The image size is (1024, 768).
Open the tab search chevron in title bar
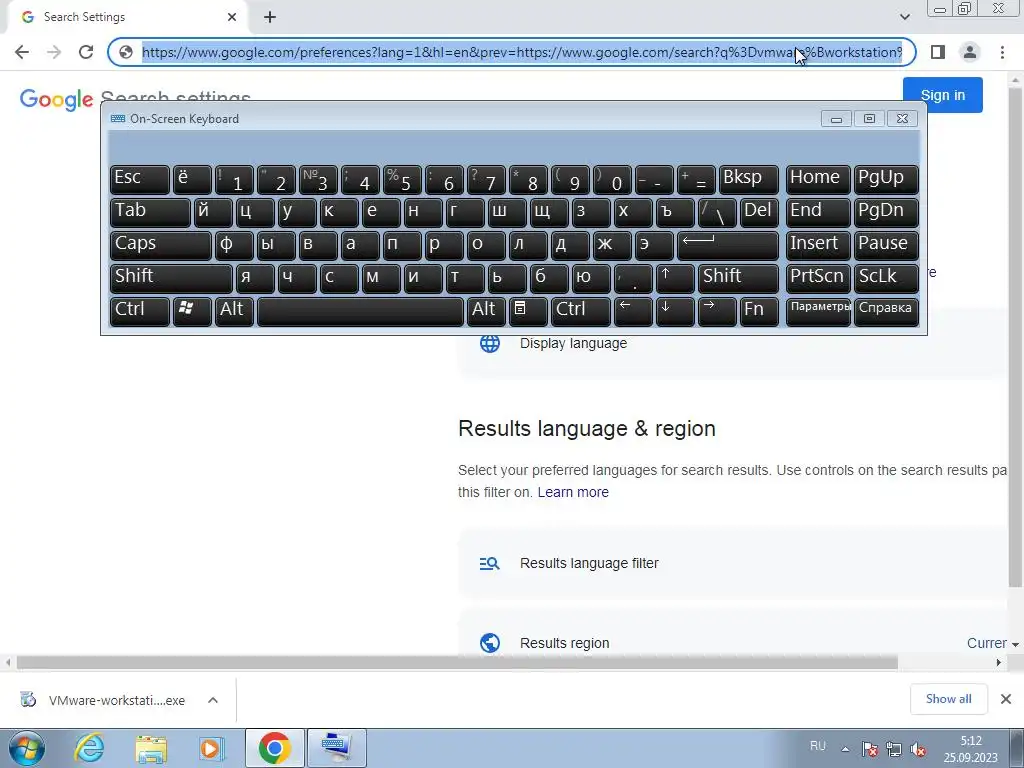904,17
